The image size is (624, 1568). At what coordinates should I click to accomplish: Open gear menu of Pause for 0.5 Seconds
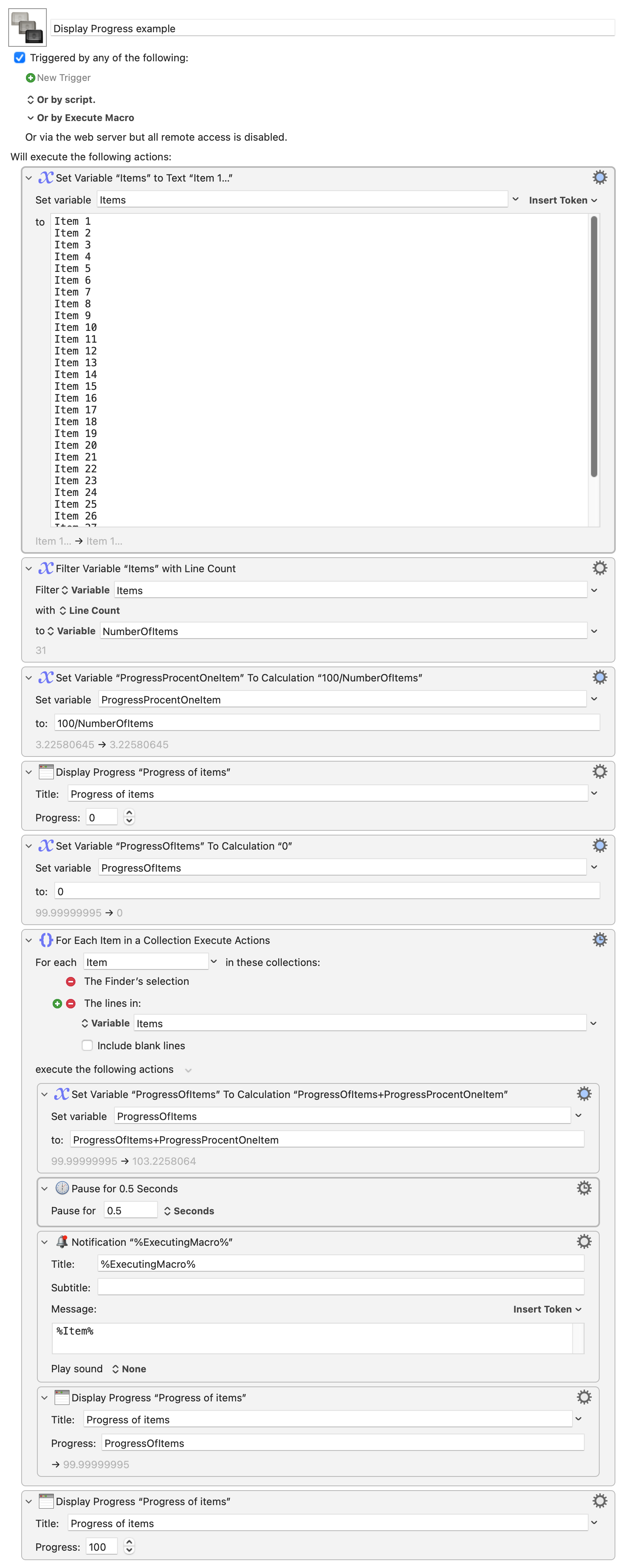[584, 1188]
